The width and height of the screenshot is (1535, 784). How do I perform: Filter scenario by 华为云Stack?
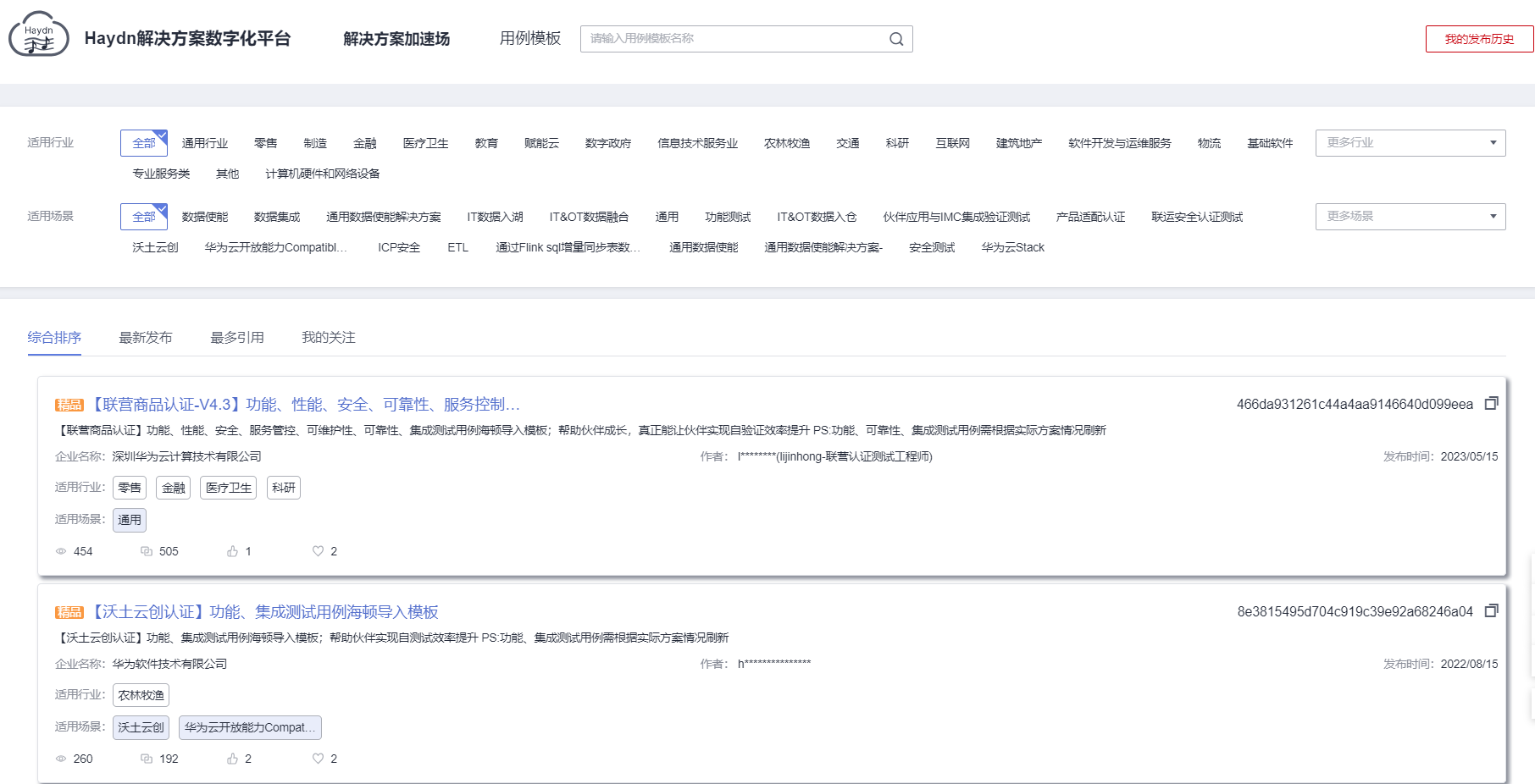1013,247
